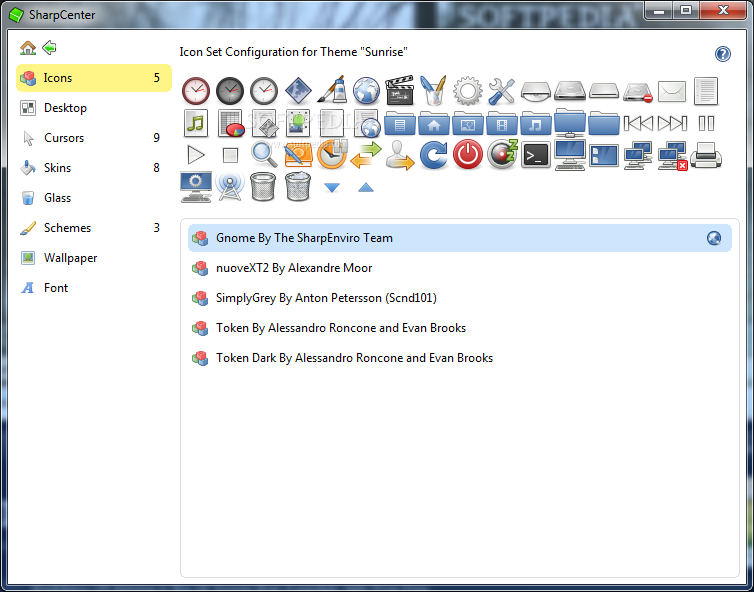
Task: Click the drive with red remove badge
Action: pyautogui.click(x=638, y=92)
